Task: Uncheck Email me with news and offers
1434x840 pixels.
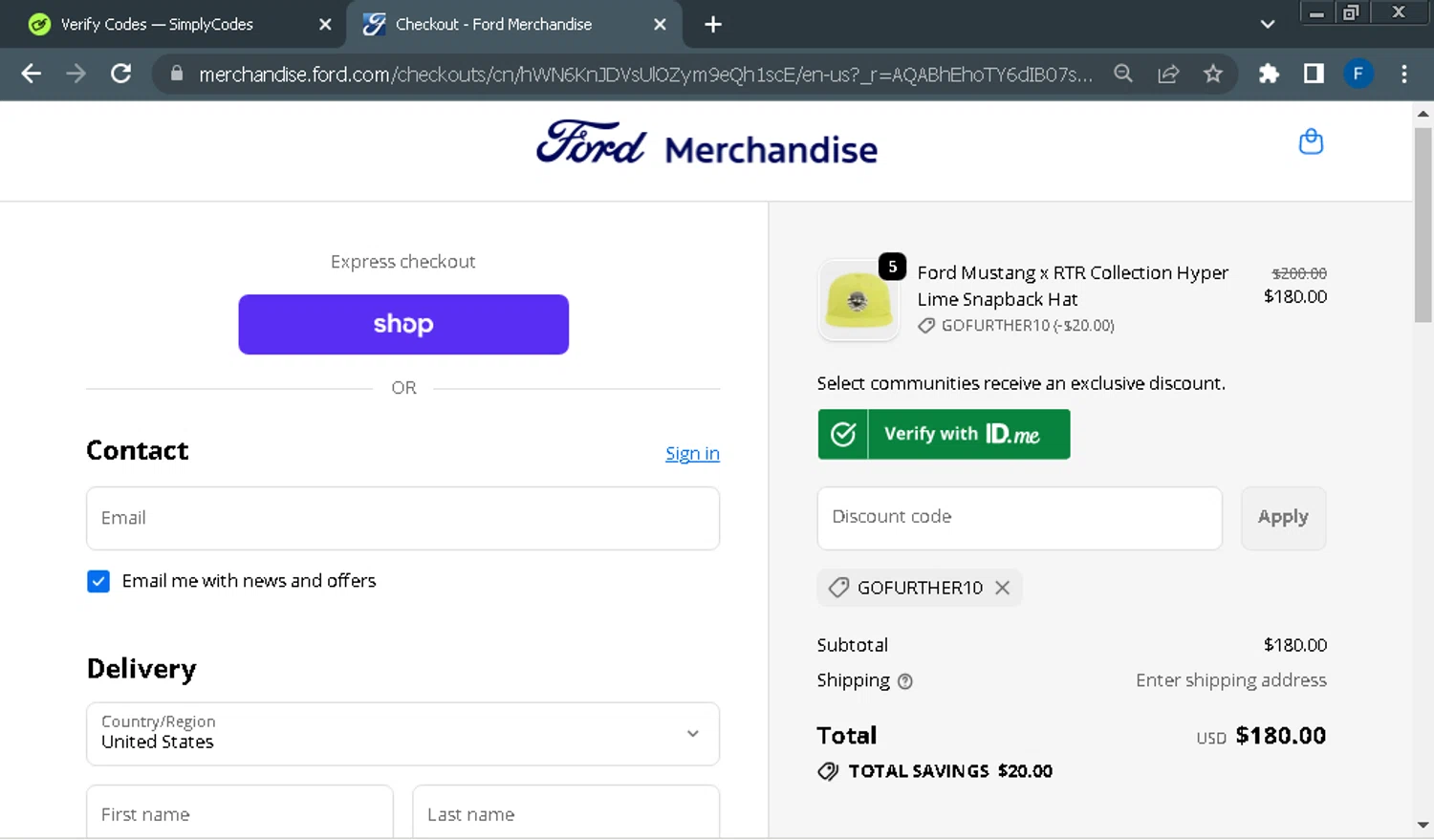Action: pos(98,581)
